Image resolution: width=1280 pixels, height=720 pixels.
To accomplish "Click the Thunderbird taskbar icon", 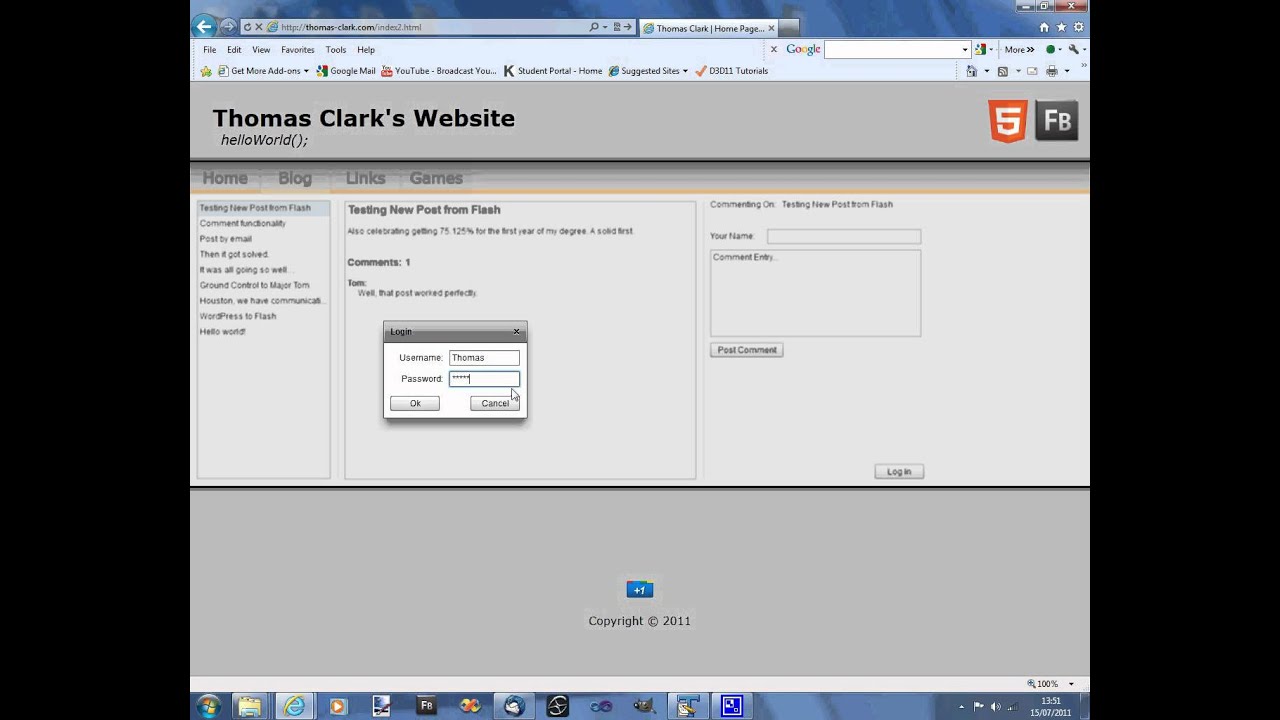I will tap(514, 706).
